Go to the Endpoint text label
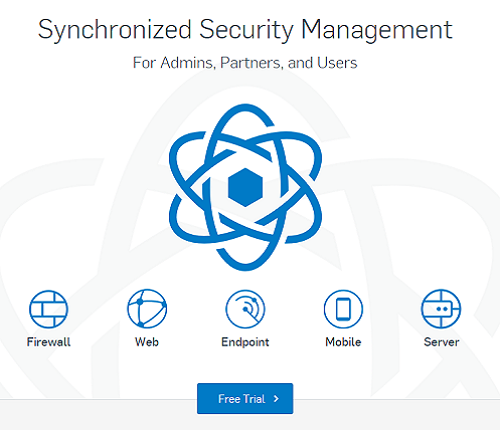This screenshot has width=500, height=430. pos(245,342)
